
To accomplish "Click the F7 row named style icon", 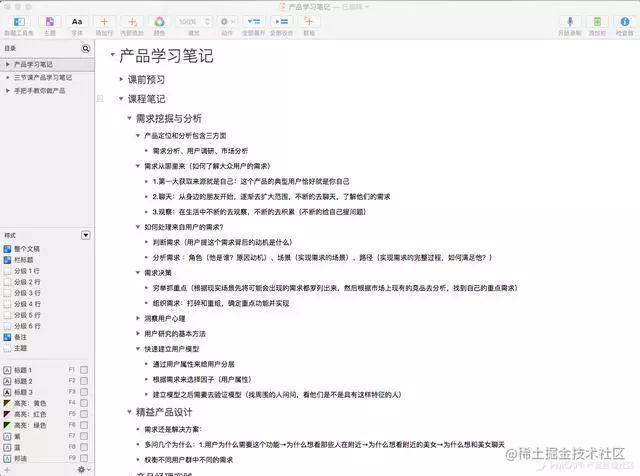I will click(7, 436).
